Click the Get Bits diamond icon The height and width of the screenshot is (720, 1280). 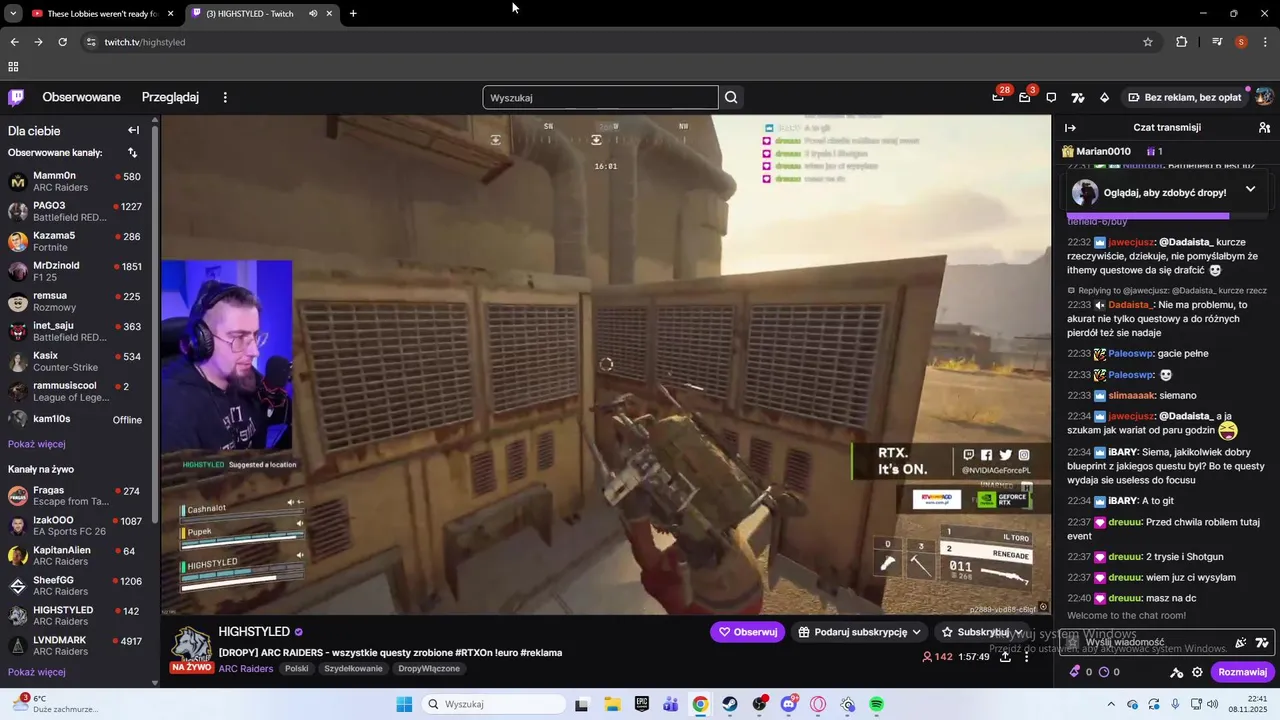tap(1104, 97)
